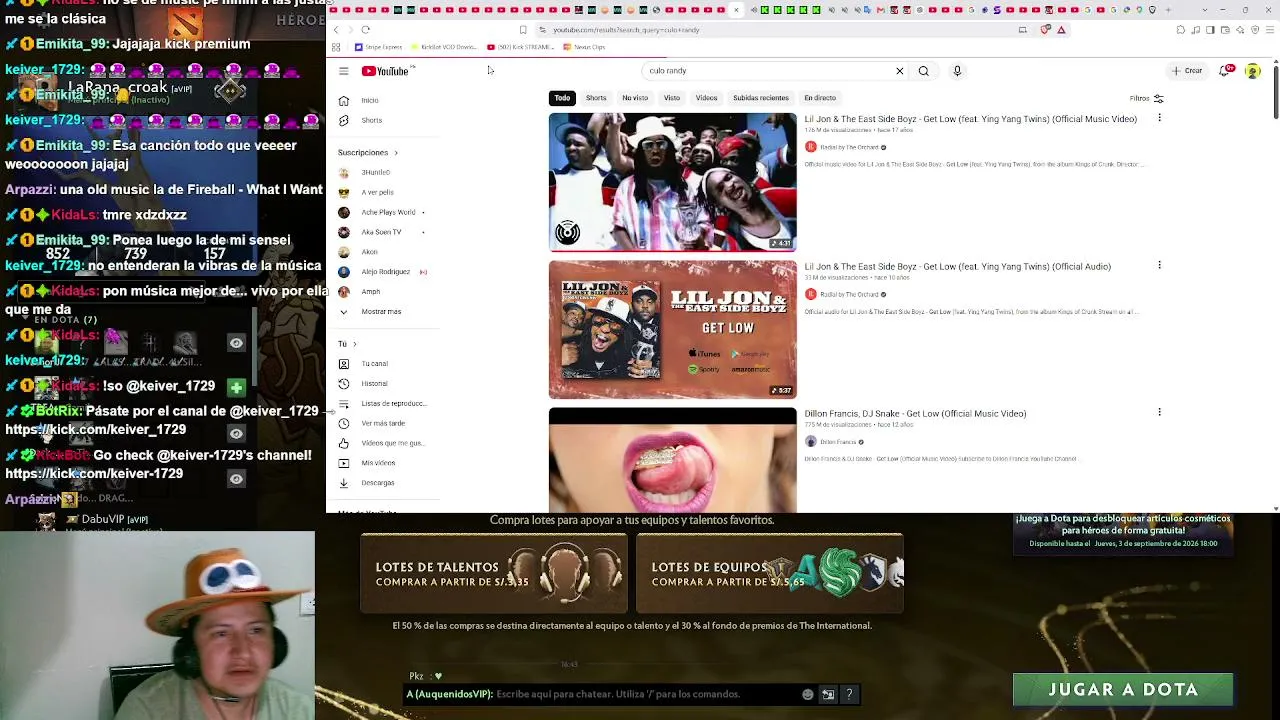This screenshot has width=1280, height=720.
Task: Expand the Suscripciones section
Action: point(368,153)
